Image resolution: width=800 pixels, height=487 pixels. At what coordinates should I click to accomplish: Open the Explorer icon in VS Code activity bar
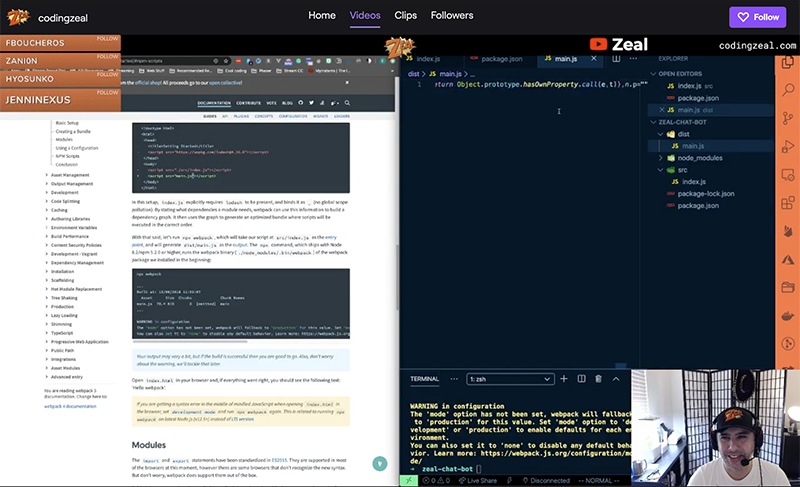click(788, 63)
